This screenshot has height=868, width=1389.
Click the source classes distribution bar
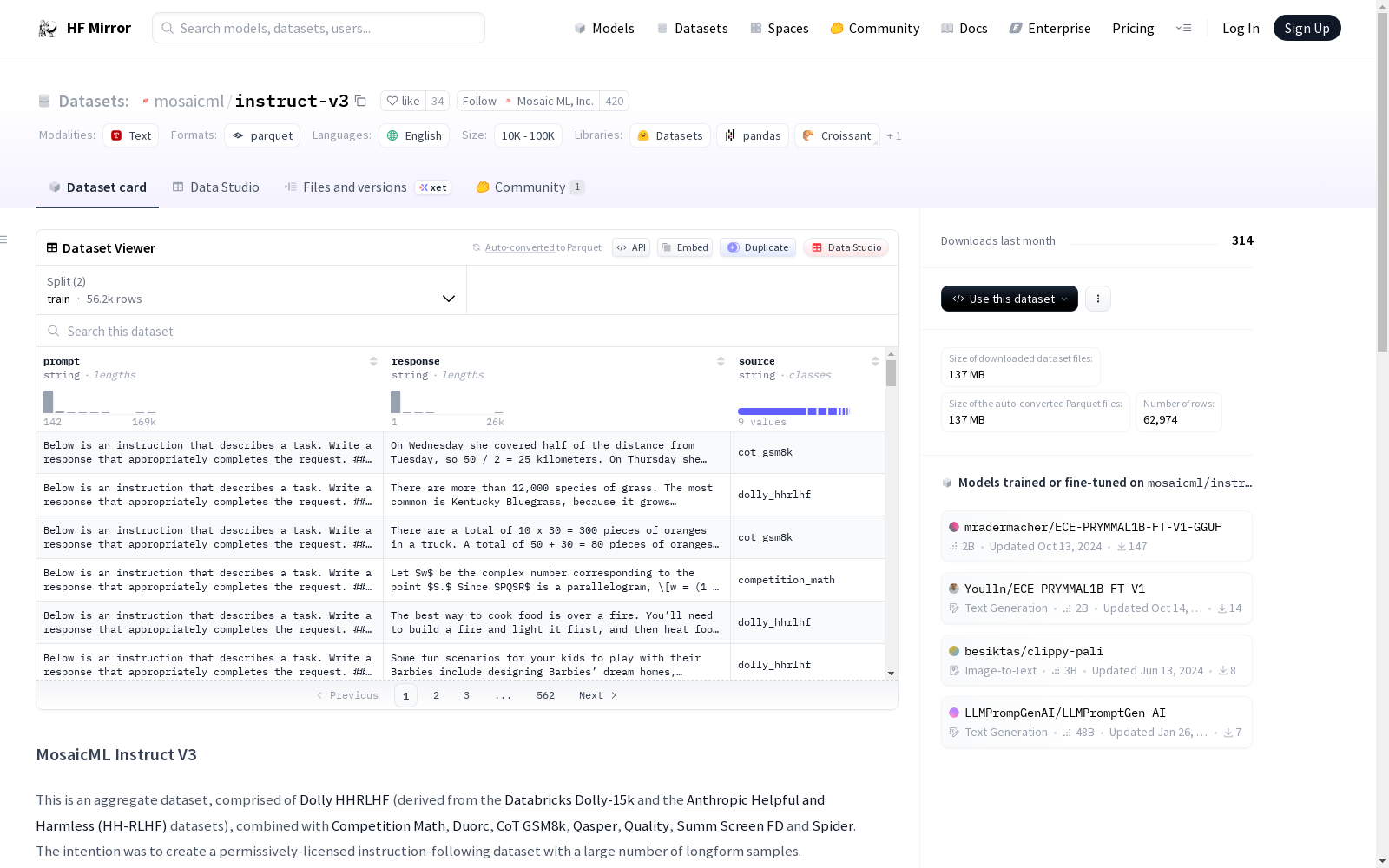[793, 411]
